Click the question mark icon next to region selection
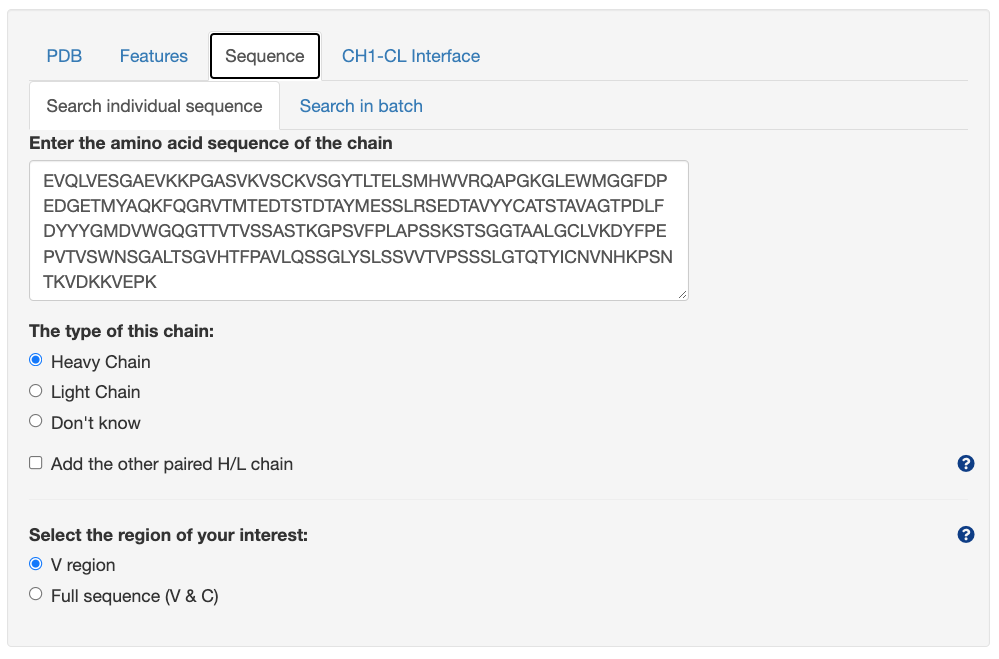Viewport: 999px width, 659px height. [965, 534]
